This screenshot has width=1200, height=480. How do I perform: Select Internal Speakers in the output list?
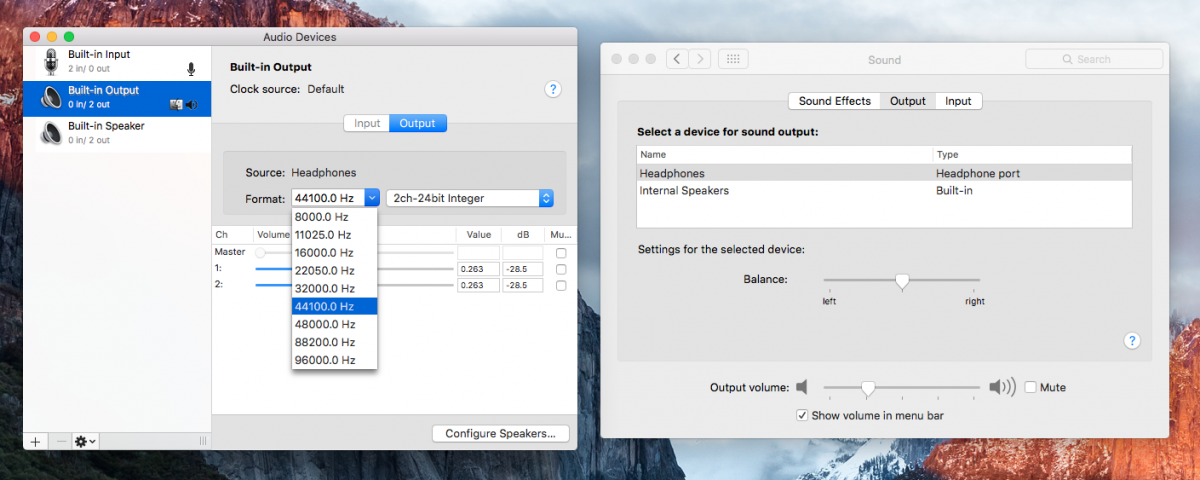[x=684, y=190]
